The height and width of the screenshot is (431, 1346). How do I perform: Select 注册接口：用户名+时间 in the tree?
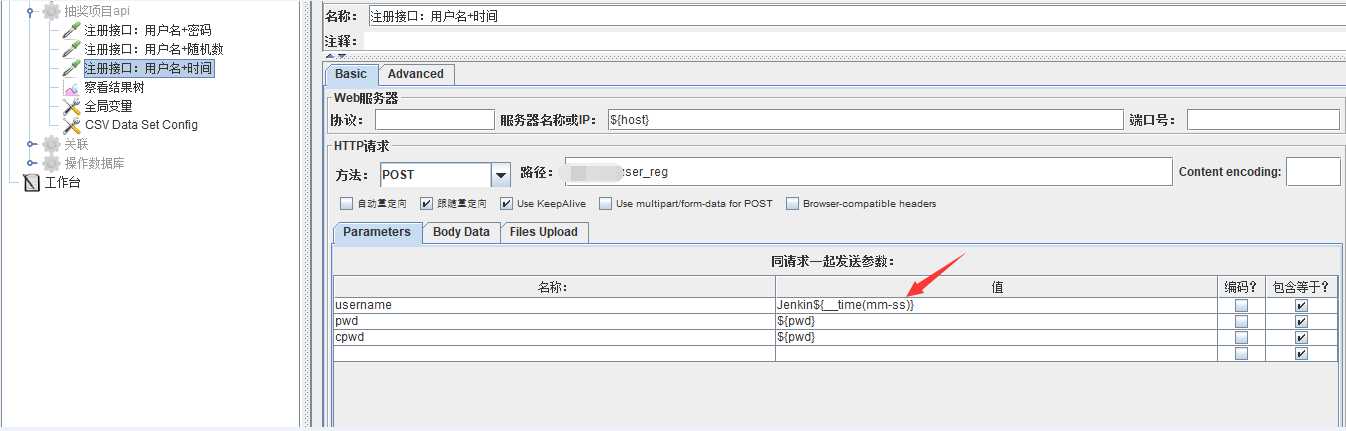pyautogui.click(x=148, y=68)
